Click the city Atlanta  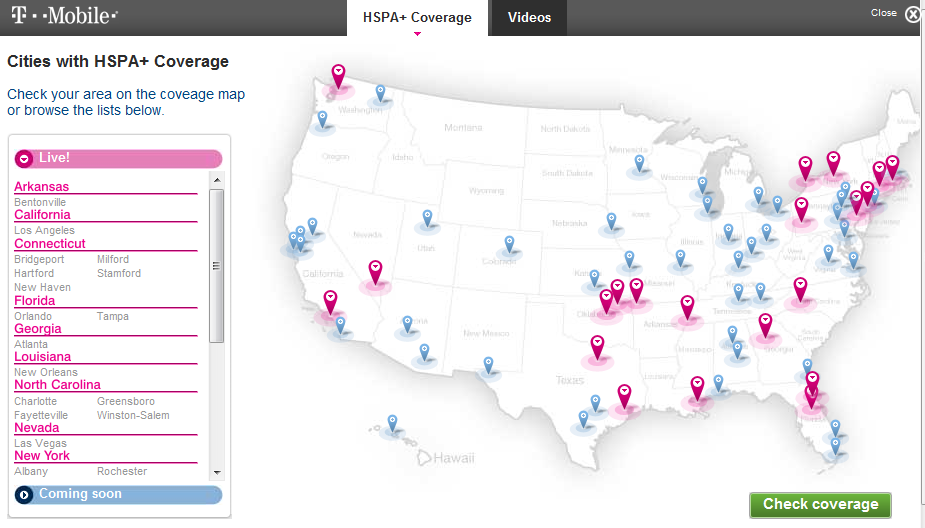(x=31, y=344)
